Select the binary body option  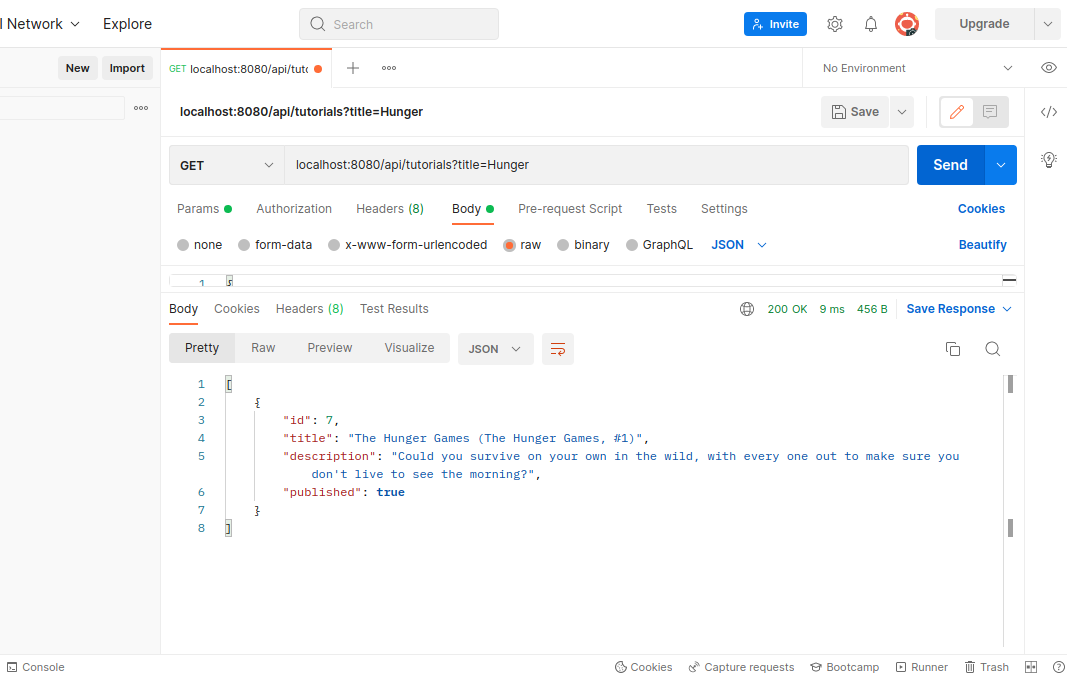(583, 245)
